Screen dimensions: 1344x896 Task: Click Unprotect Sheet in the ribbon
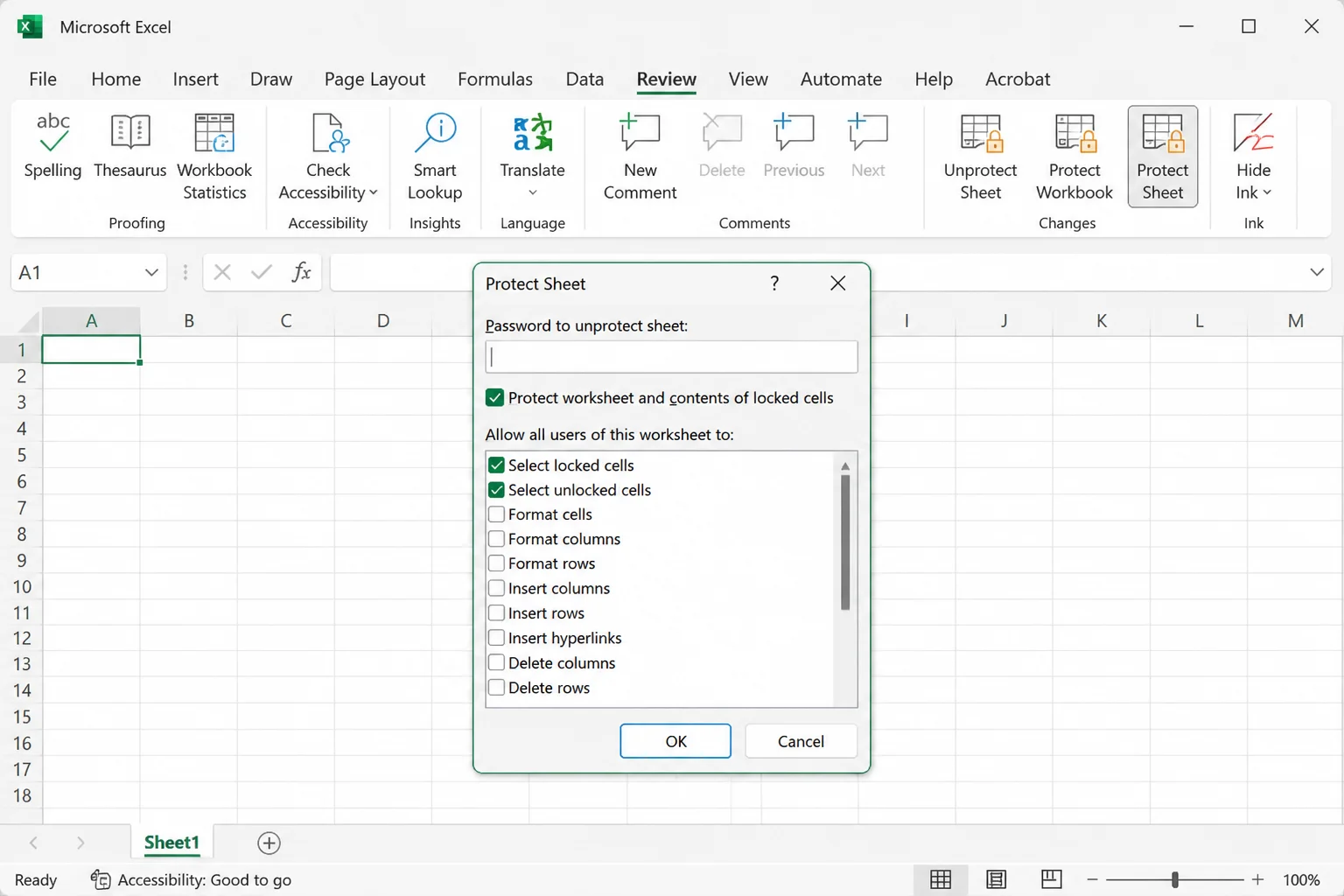click(x=981, y=157)
